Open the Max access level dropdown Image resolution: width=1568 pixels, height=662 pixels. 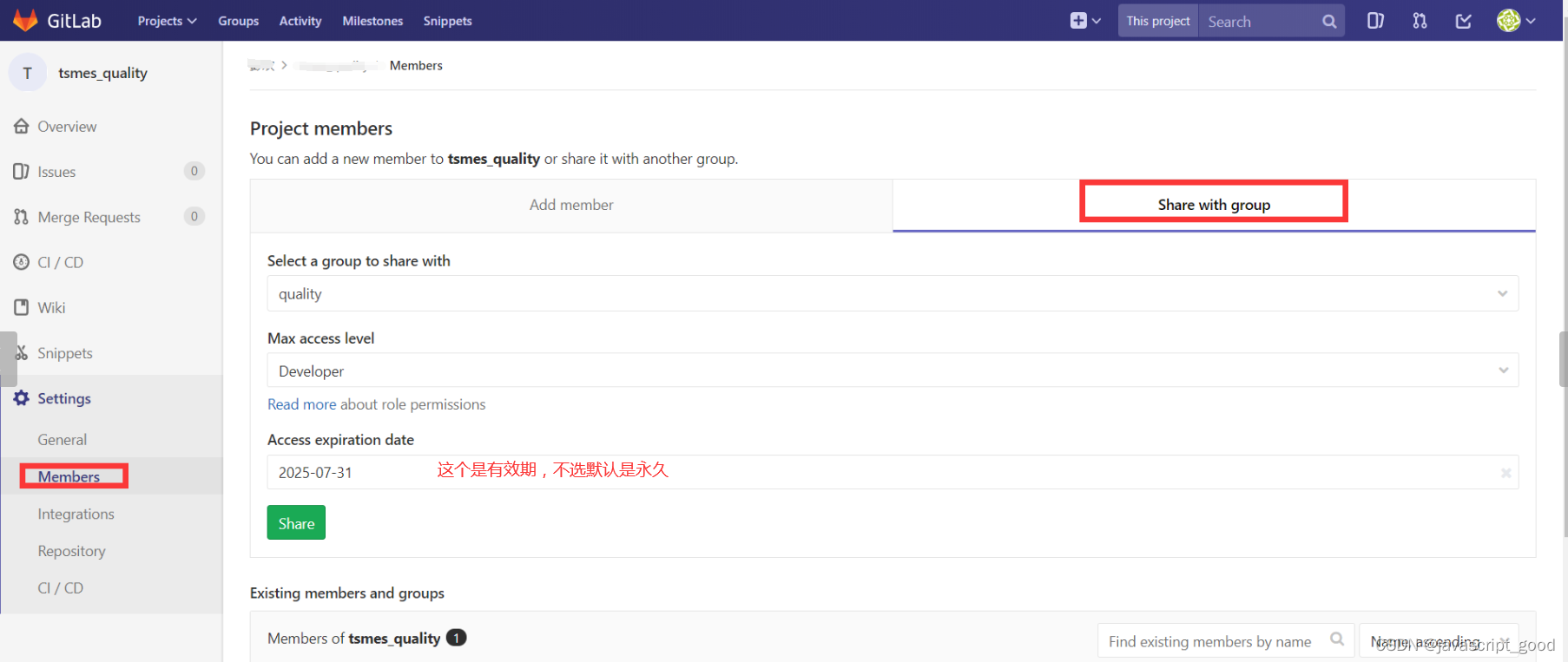[x=893, y=370]
